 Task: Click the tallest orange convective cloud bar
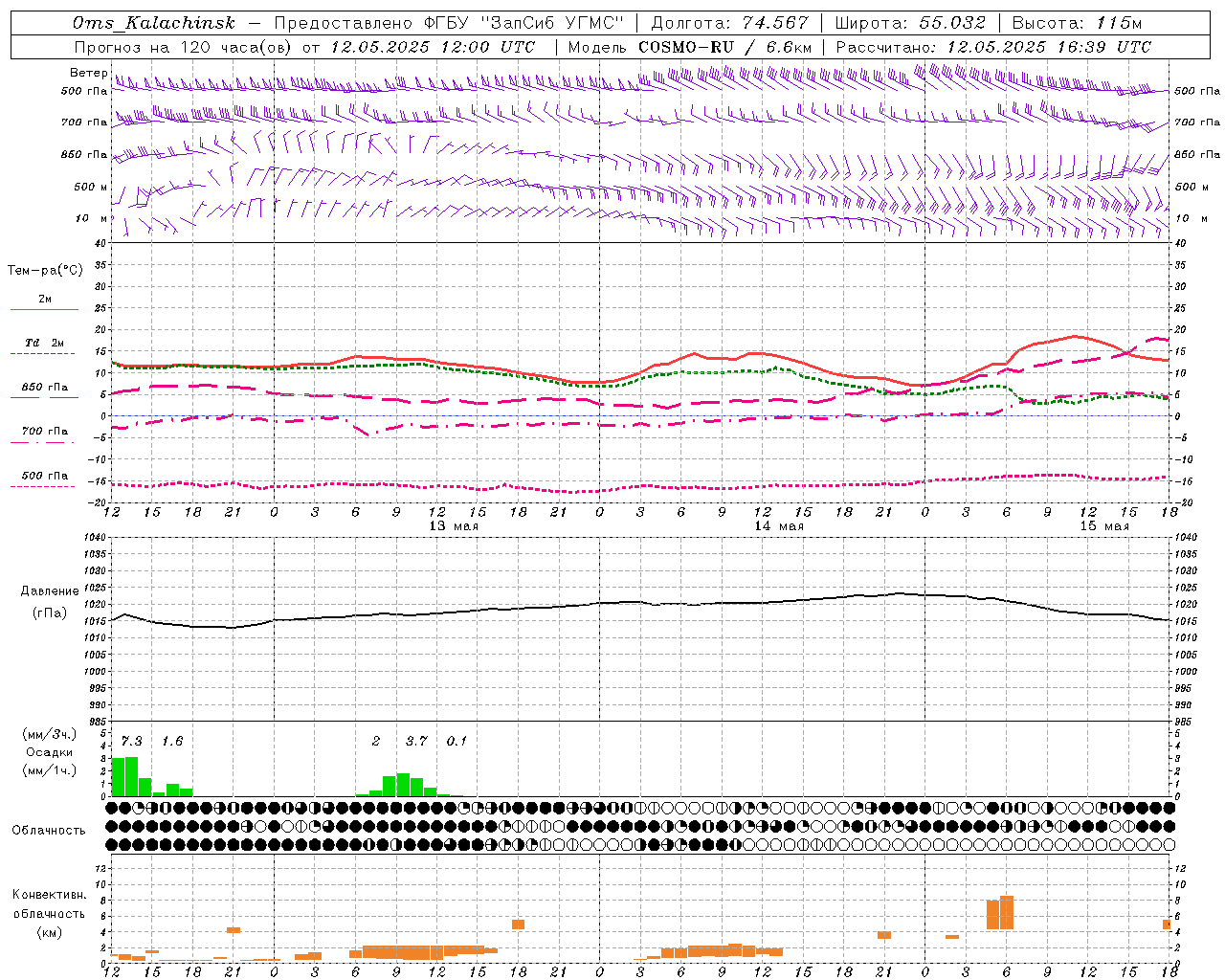click(x=1007, y=912)
